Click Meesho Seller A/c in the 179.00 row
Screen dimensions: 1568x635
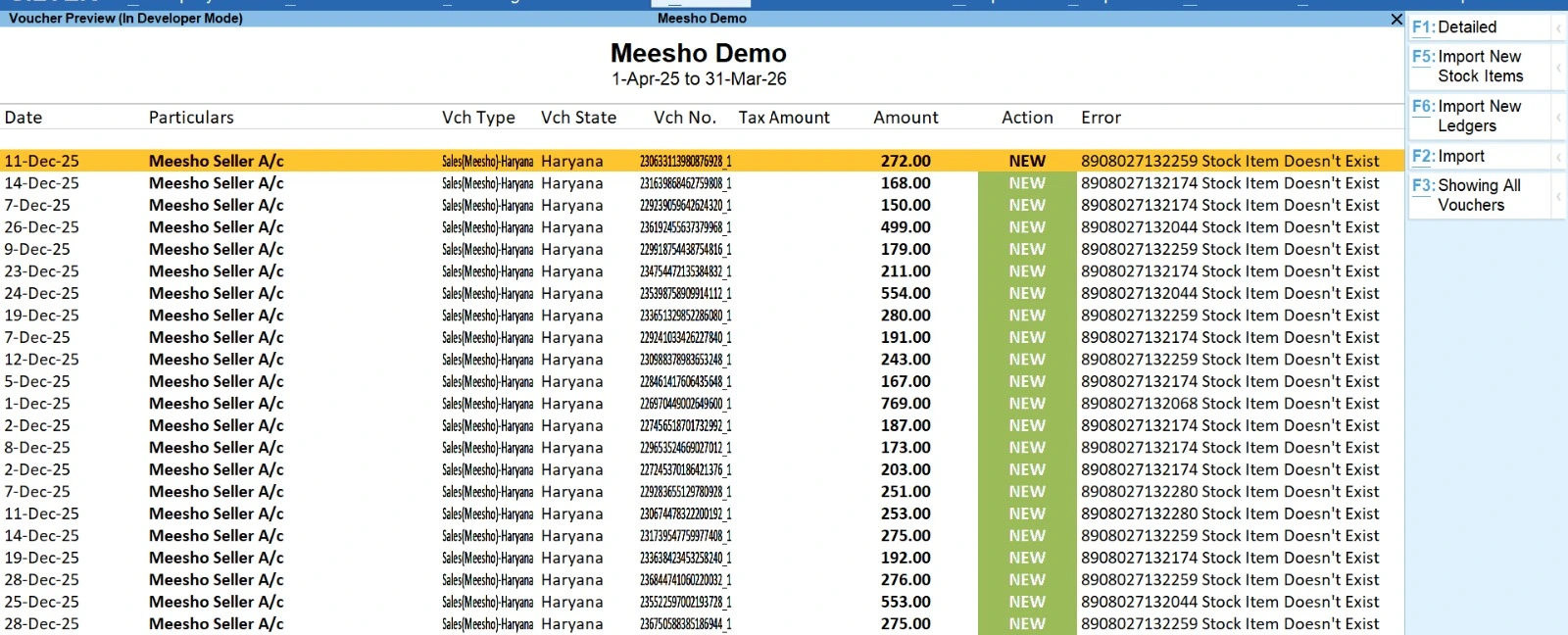pos(217,249)
